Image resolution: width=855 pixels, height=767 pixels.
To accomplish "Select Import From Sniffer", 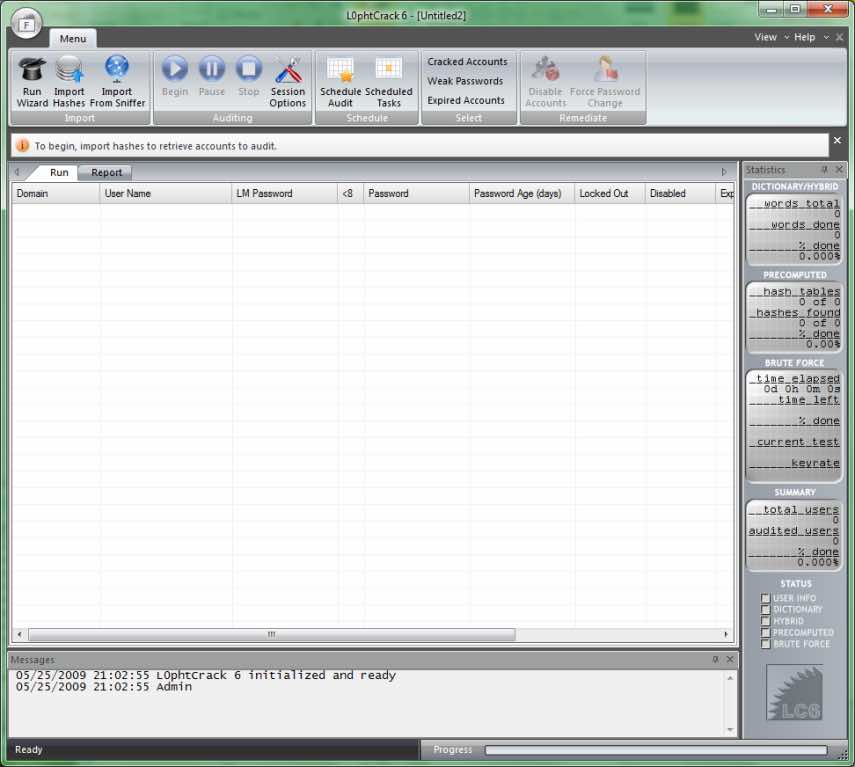I will pos(117,81).
